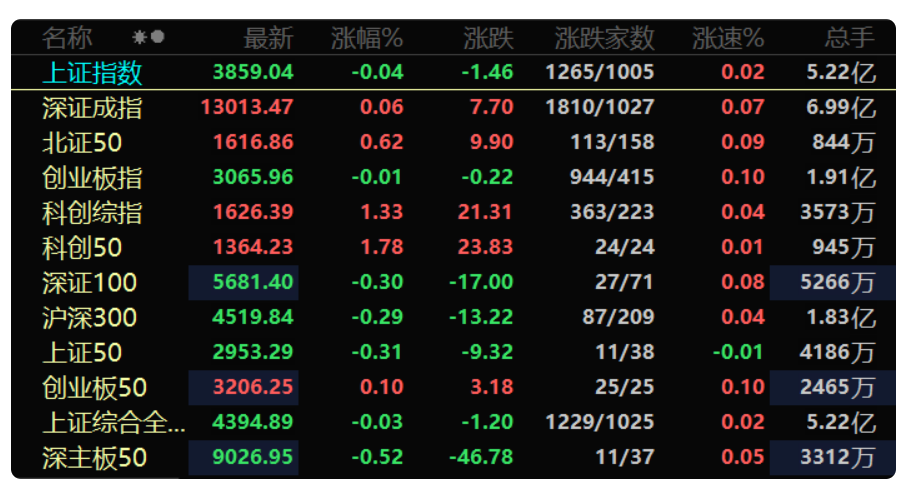
Task: Click latest price 3859.04
Action: click(x=253, y=72)
